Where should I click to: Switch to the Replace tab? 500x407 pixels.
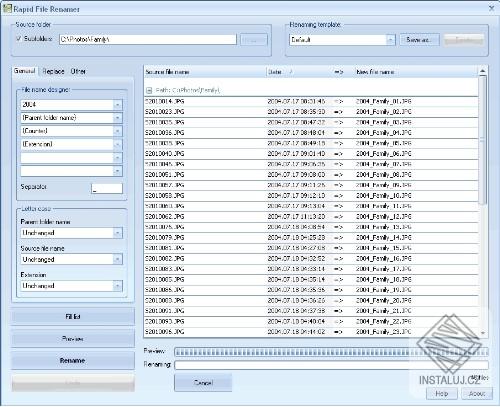(x=53, y=71)
